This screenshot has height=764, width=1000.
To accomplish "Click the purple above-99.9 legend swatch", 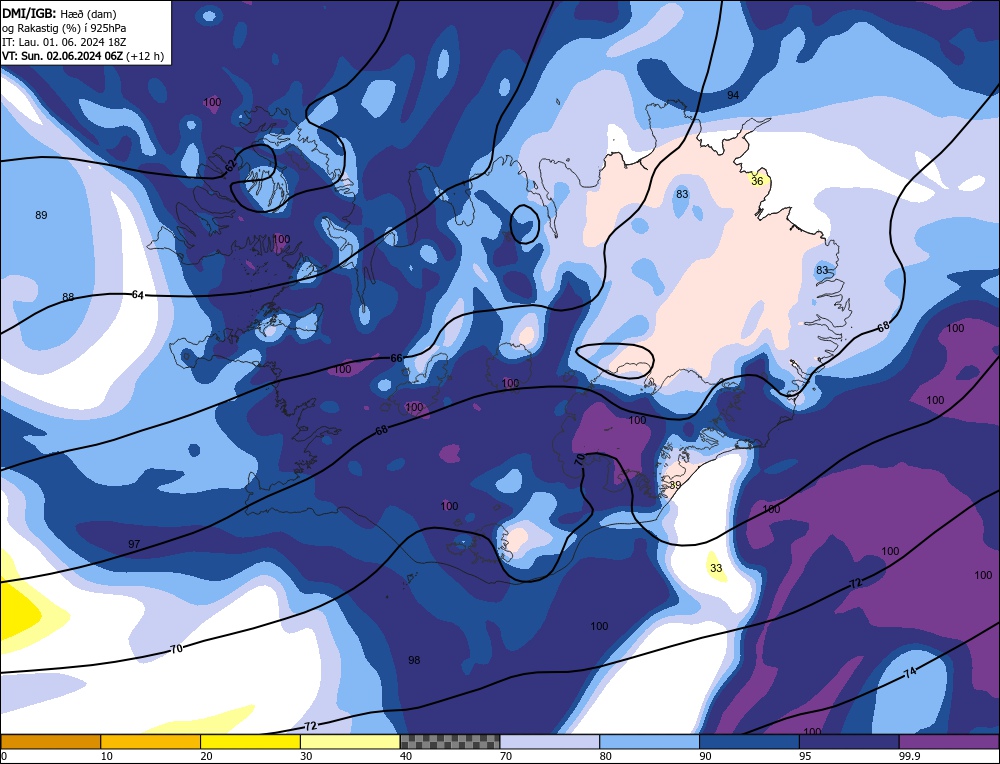I will click(949, 741).
